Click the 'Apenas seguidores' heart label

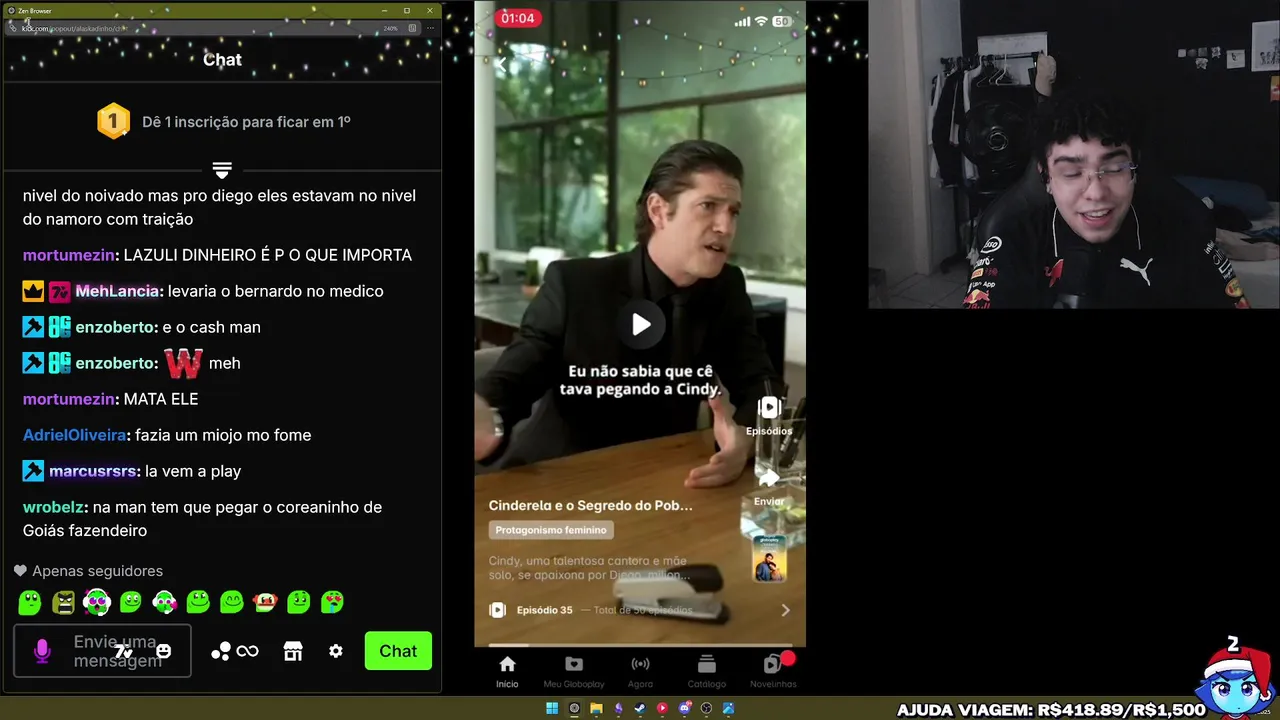88,571
